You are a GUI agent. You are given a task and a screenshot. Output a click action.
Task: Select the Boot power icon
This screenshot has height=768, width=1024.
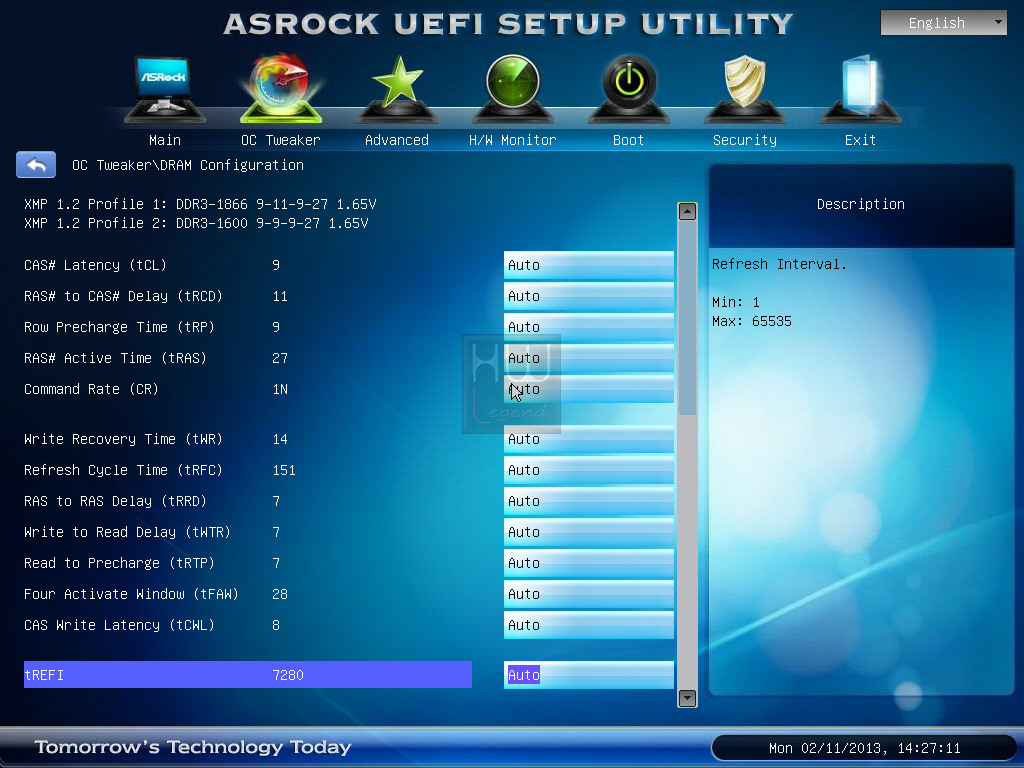tap(629, 89)
